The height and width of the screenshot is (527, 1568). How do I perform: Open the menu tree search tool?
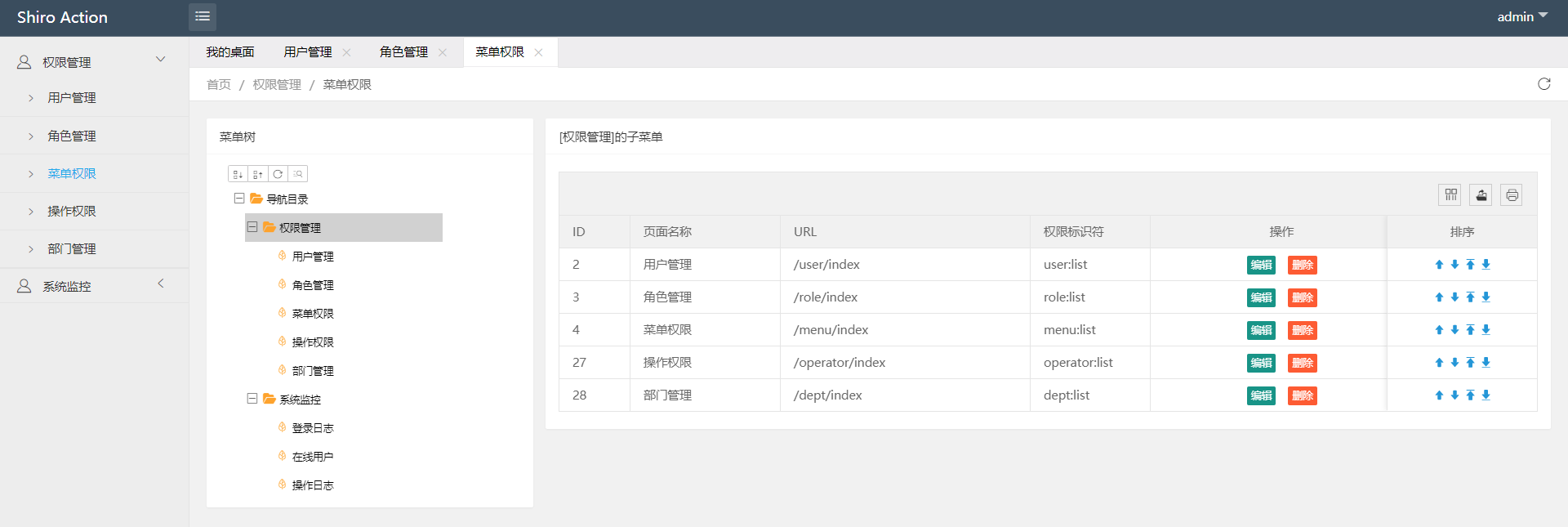click(x=298, y=174)
